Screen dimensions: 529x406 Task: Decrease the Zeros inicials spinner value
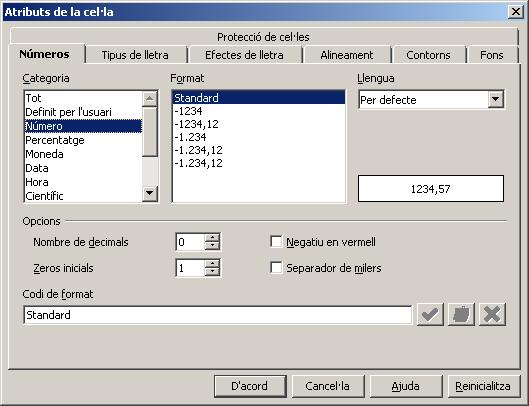(212, 272)
